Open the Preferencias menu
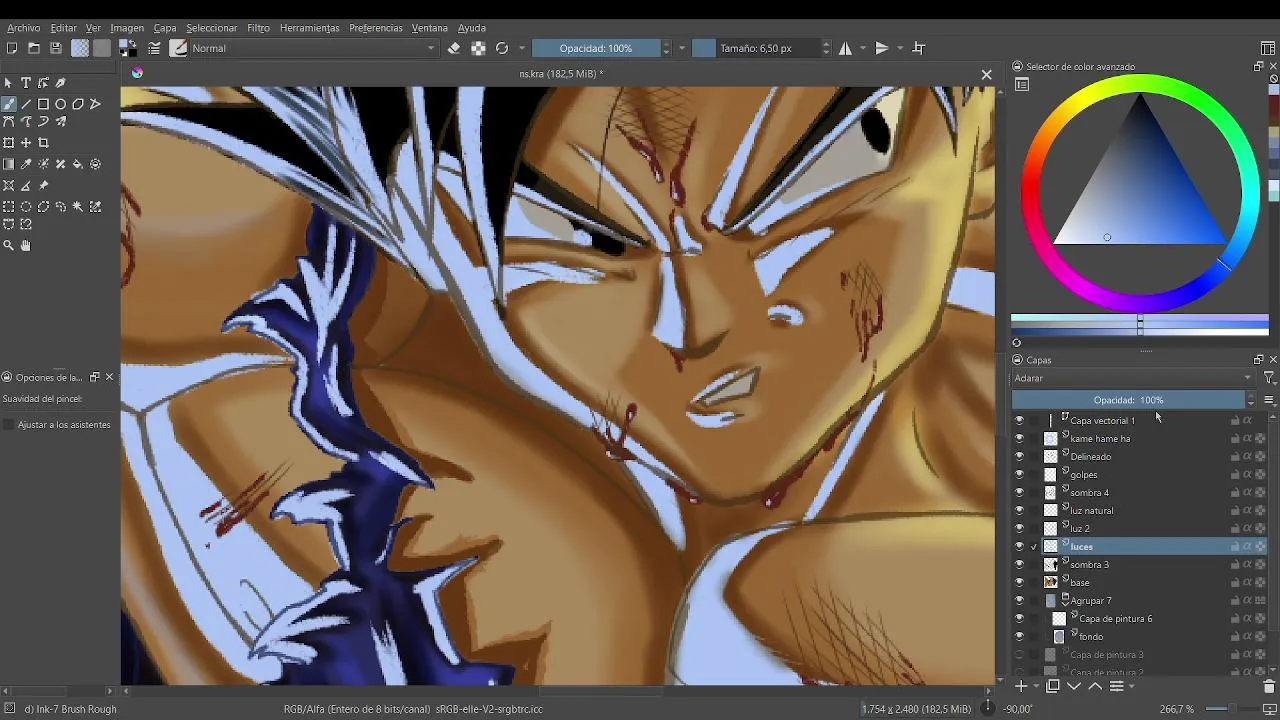 [x=375, y=28]
